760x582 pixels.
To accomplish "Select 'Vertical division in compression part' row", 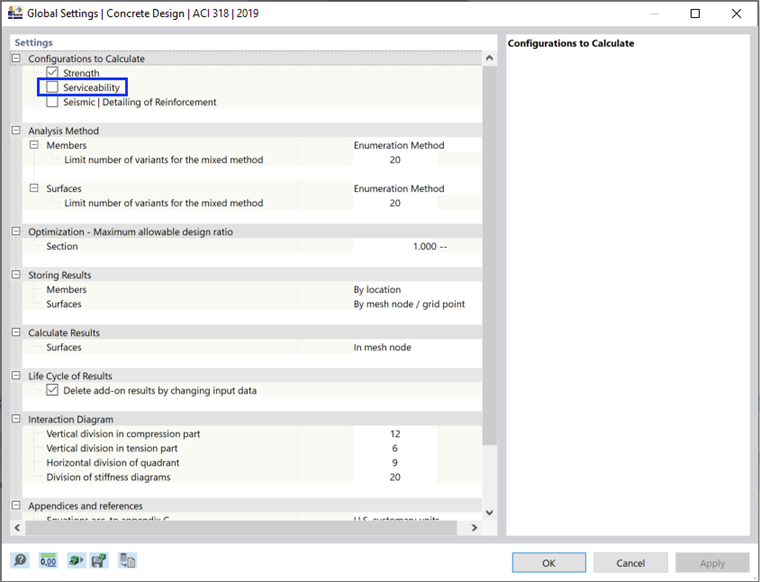I will click(123, 434).
